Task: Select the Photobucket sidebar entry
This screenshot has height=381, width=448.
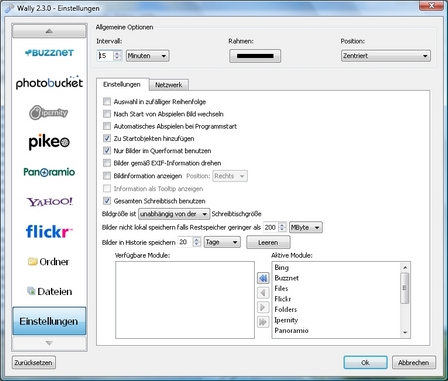Action: (49, 82)
